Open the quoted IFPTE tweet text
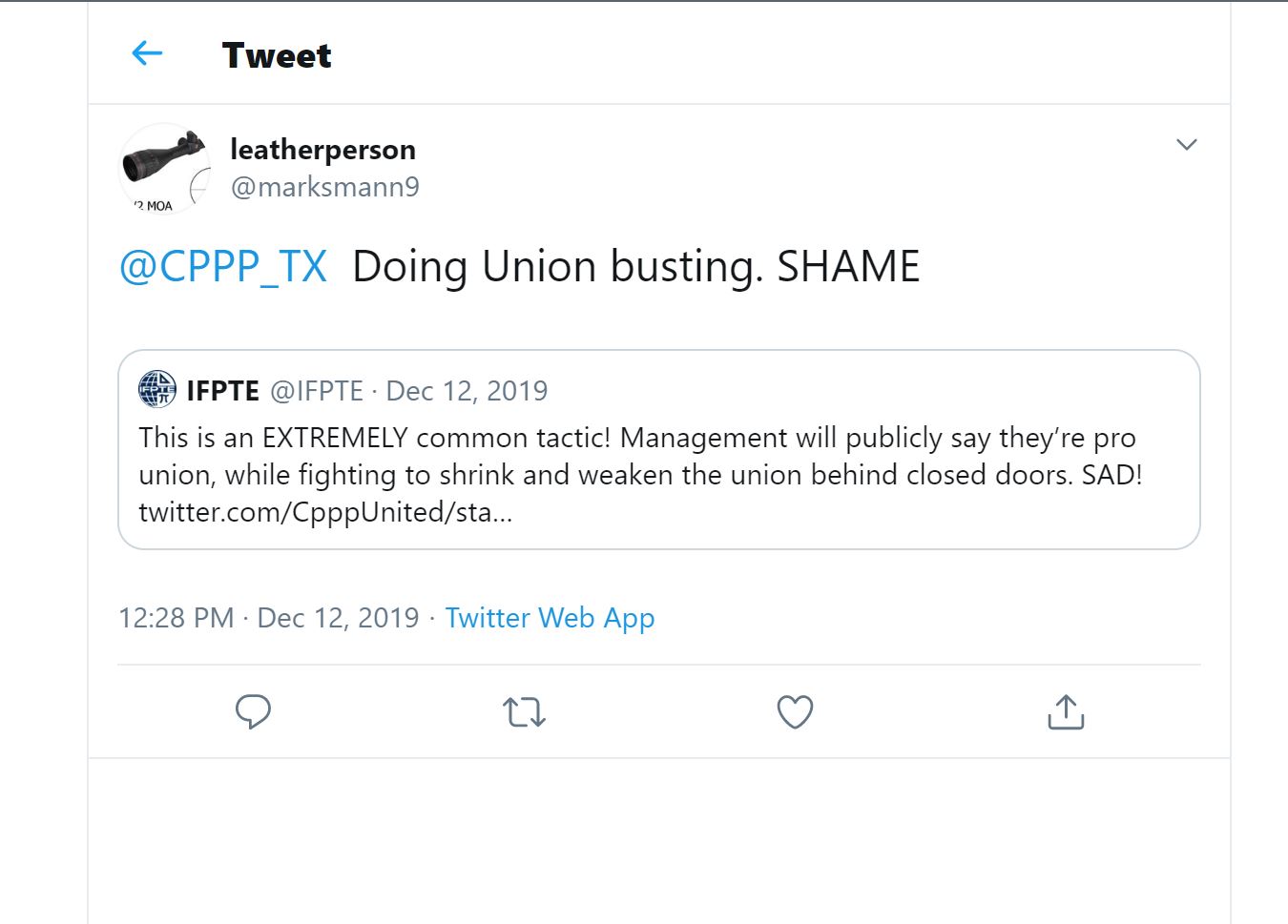1288x924 pixels. point(639,457)
